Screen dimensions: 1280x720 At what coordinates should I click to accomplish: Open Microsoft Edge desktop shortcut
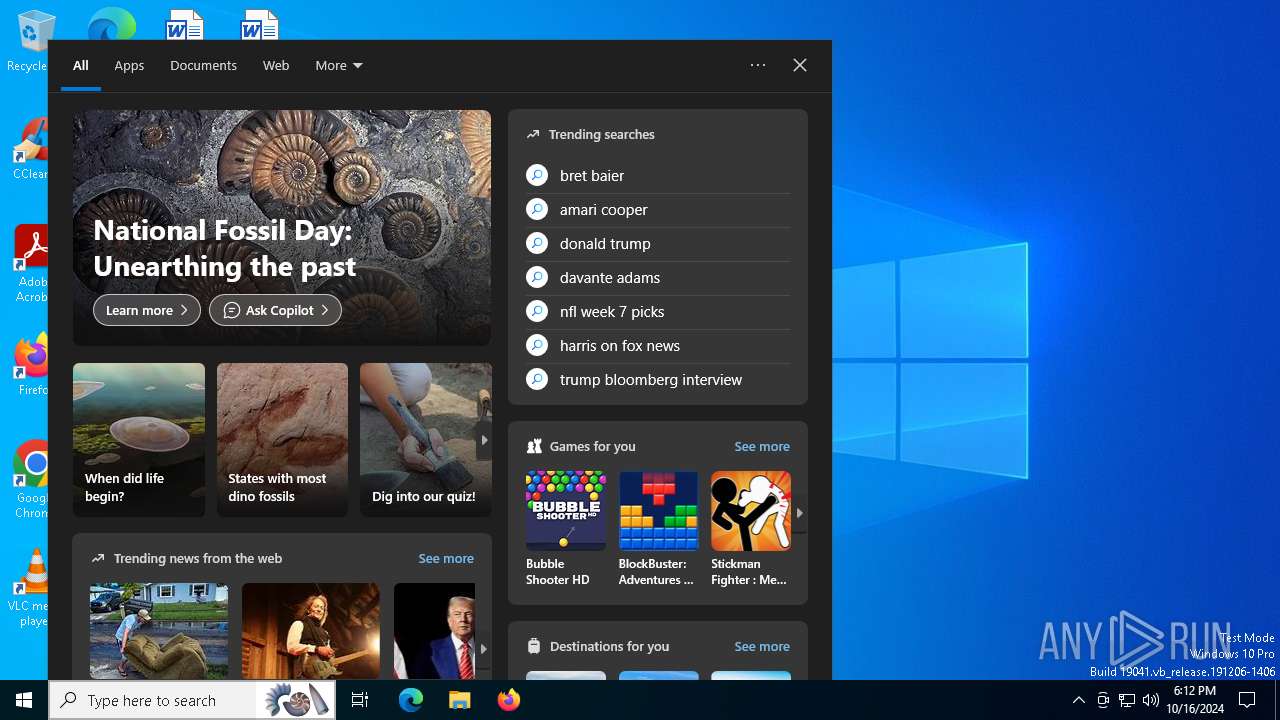click(x=111, y=25)
